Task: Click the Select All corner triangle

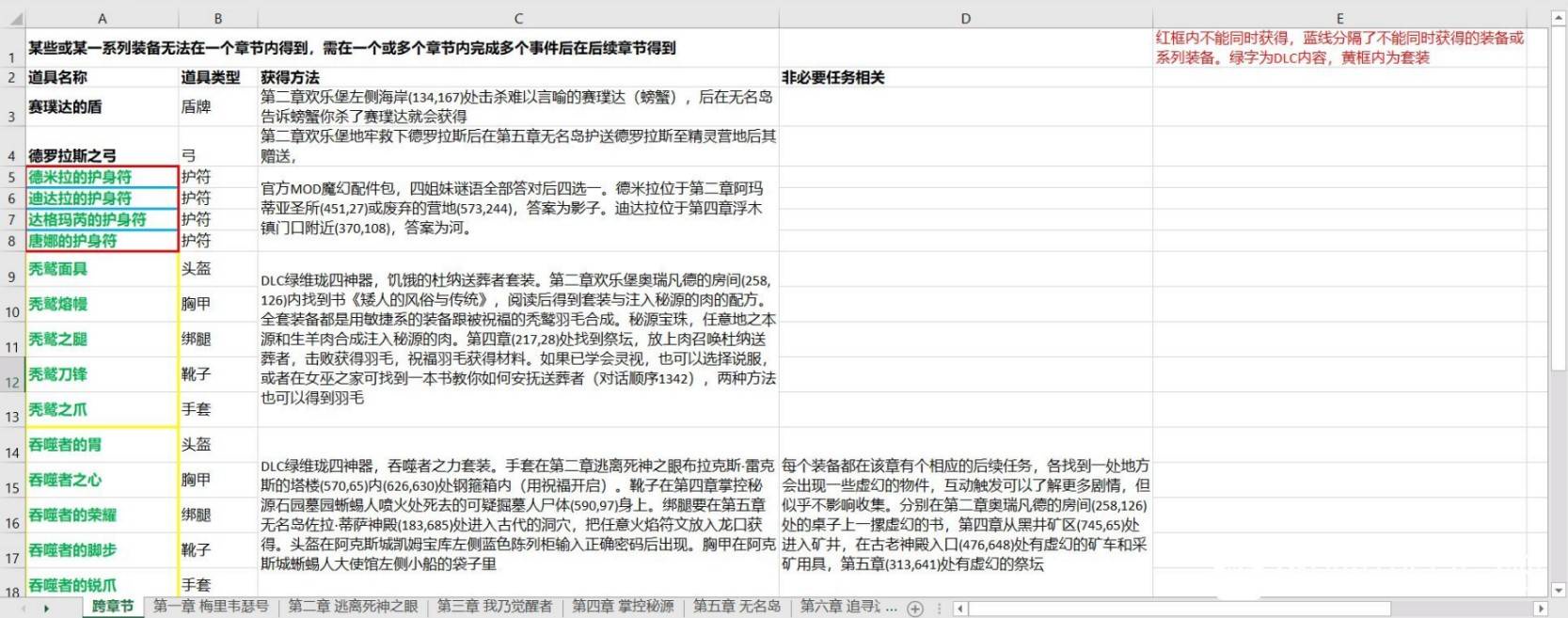Action: (x=12, y=18)
